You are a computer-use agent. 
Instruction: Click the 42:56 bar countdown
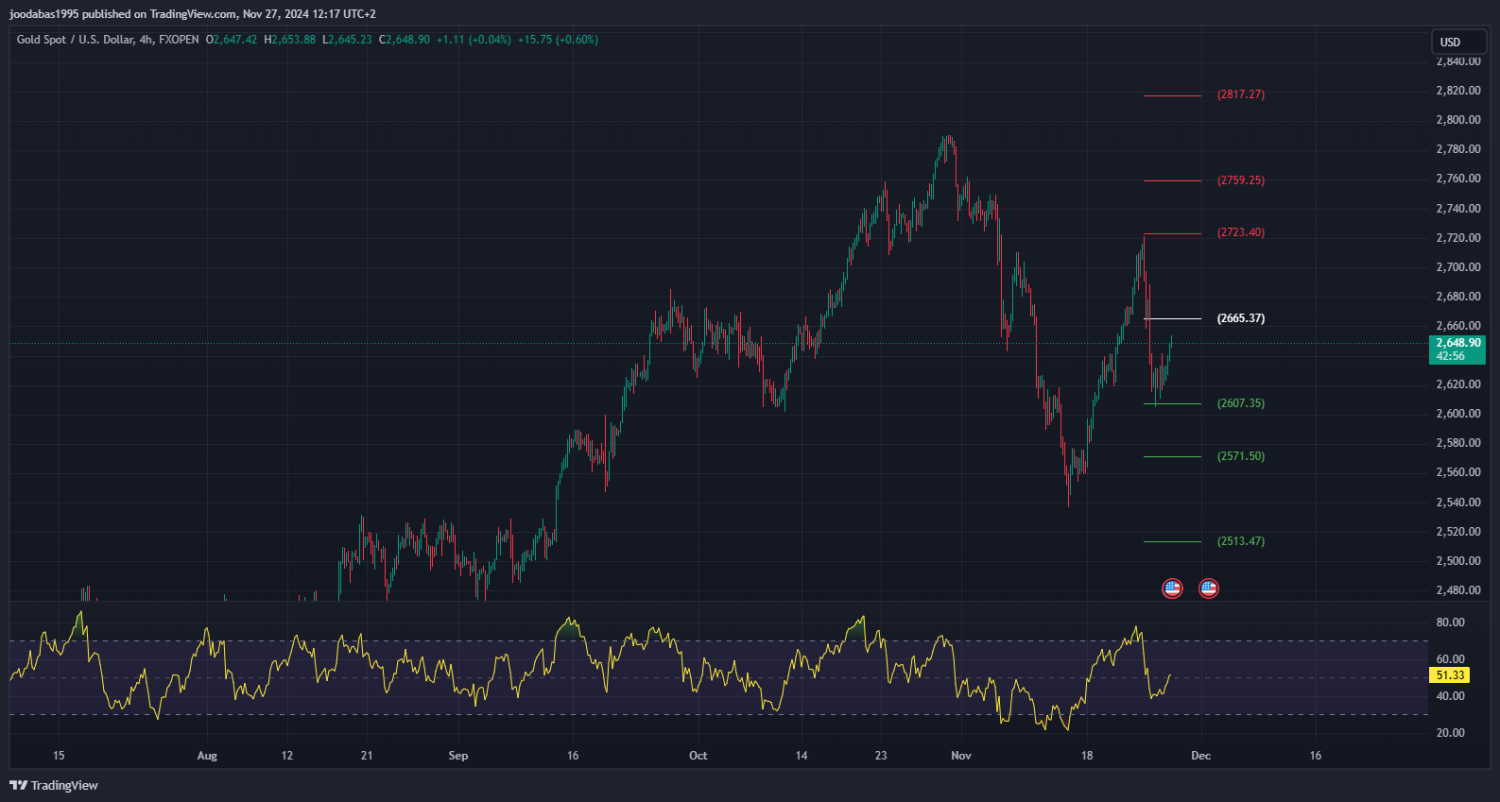click(1450, 356)
